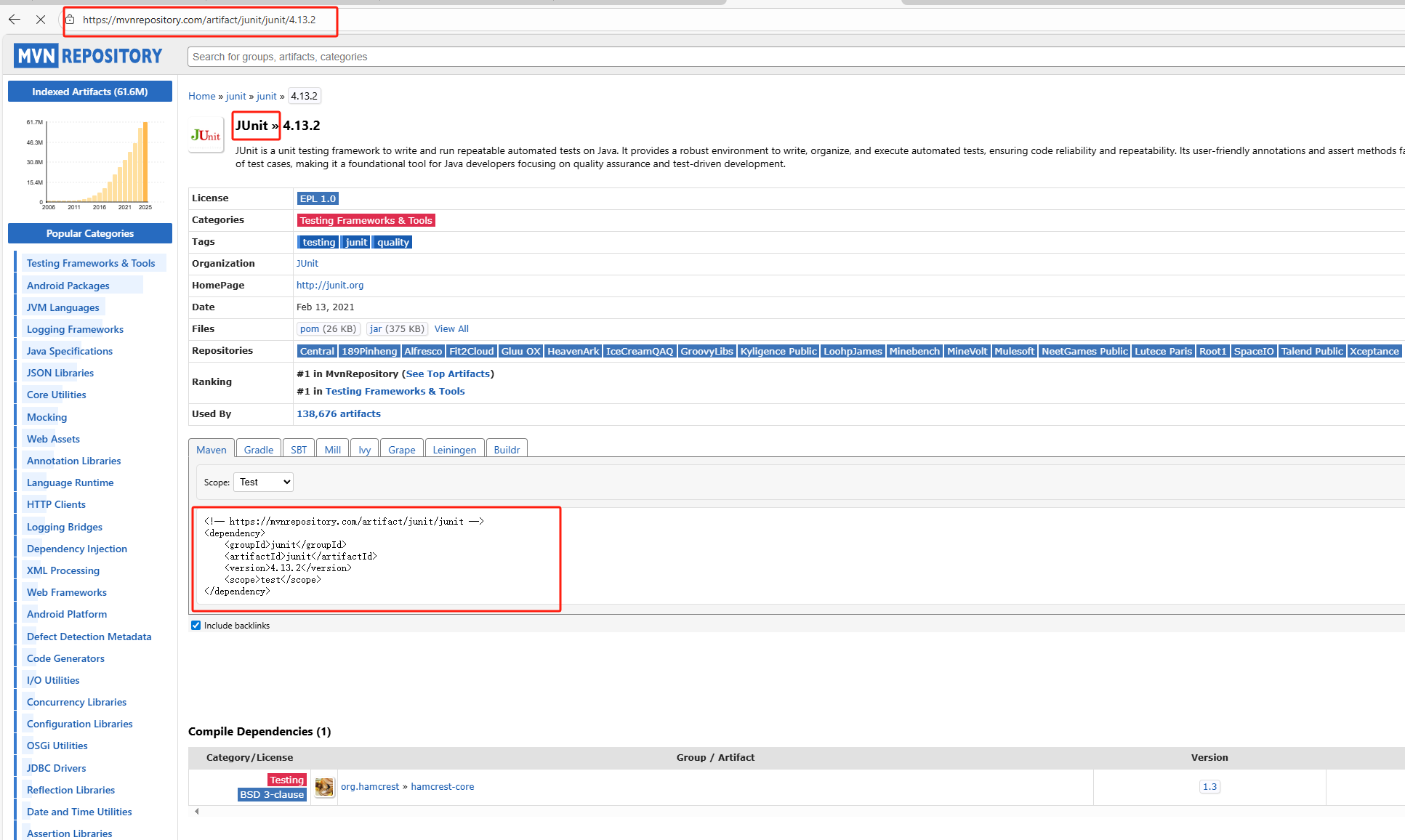
Task: Open the Mocking category
Action: [47, 417]
